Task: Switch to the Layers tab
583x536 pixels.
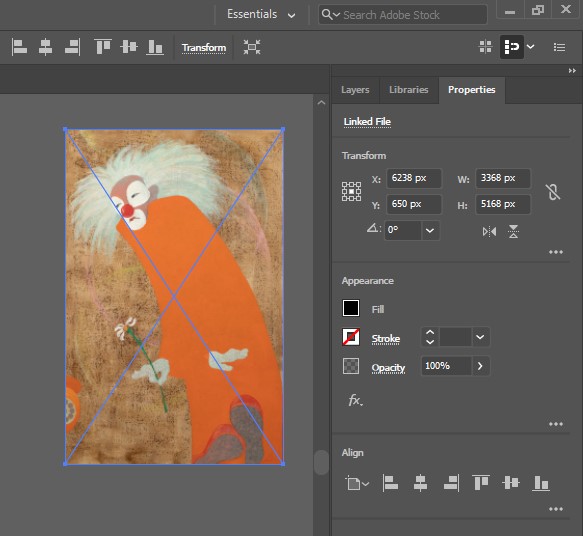Action: point(355,90)
